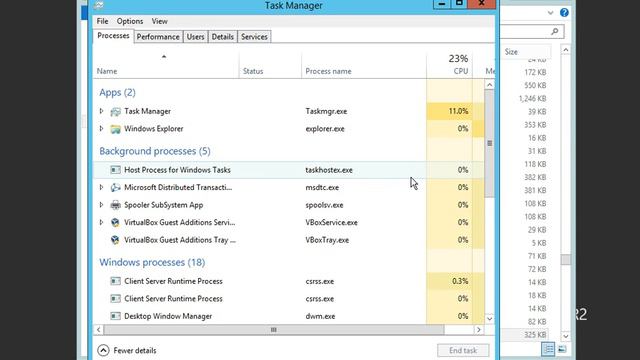Screen dimensions: 640x360
Task: Select the msdtc.exe process name cell
Action: 322,188
